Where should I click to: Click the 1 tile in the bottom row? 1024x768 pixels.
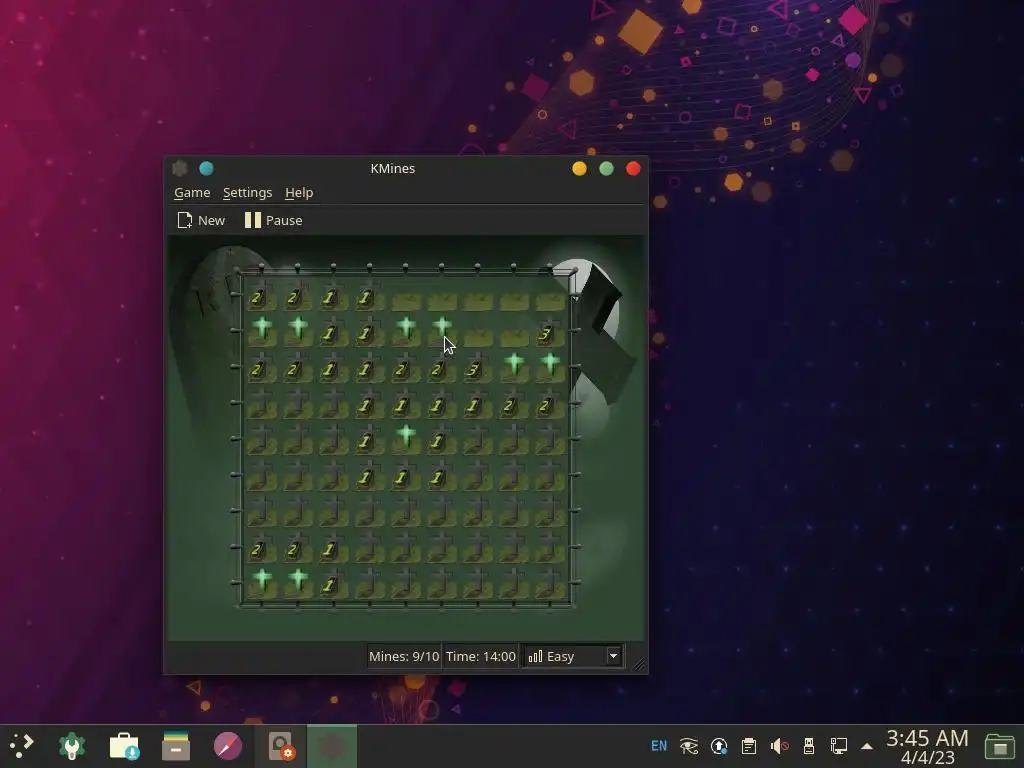tap(334, 583)
